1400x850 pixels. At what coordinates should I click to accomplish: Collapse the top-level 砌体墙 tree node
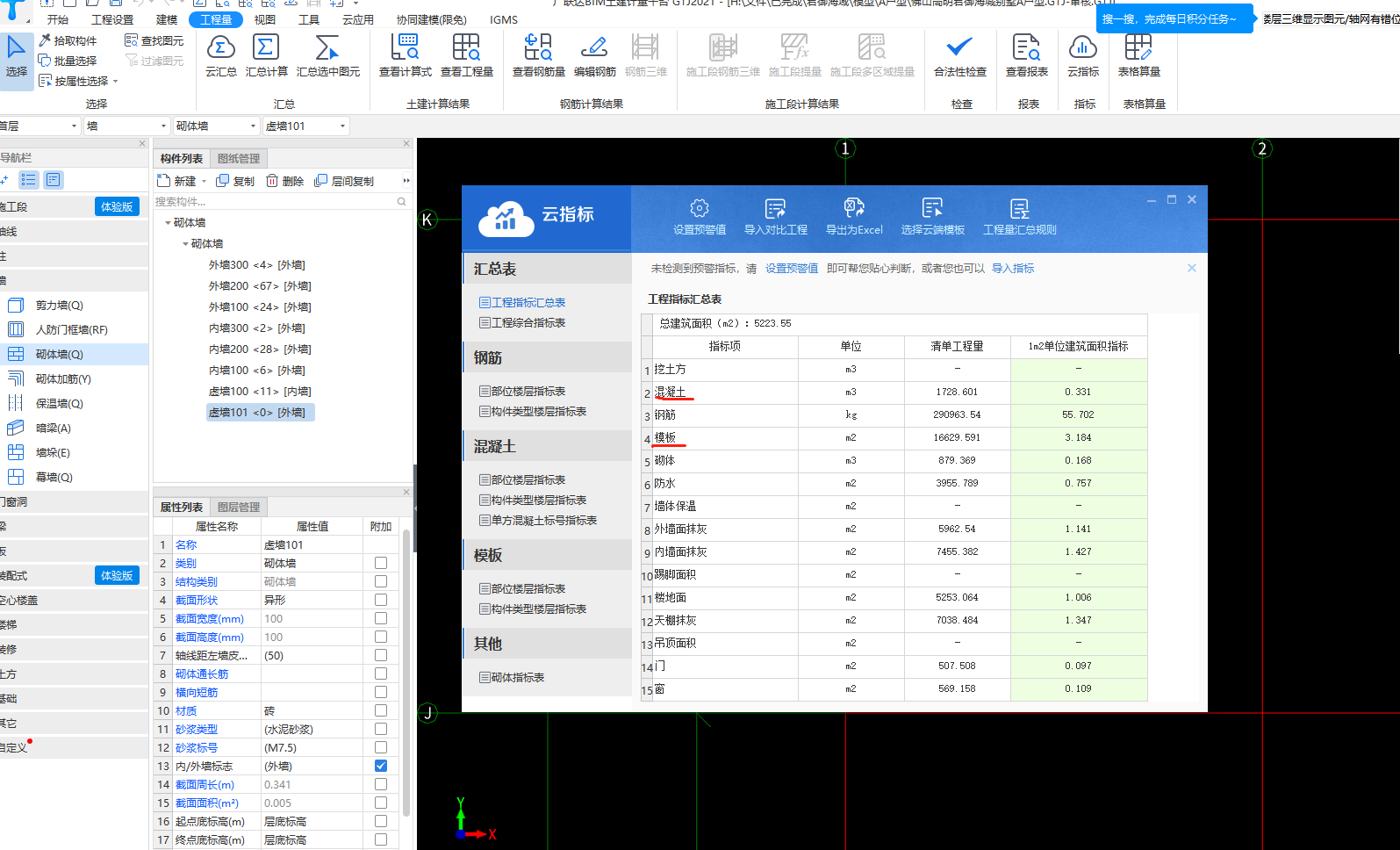click(168, 223)
